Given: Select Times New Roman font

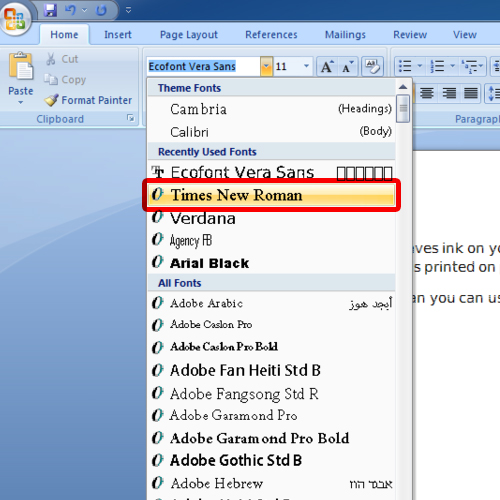Looking at the screenshot, I should click(x=271, y=195).
